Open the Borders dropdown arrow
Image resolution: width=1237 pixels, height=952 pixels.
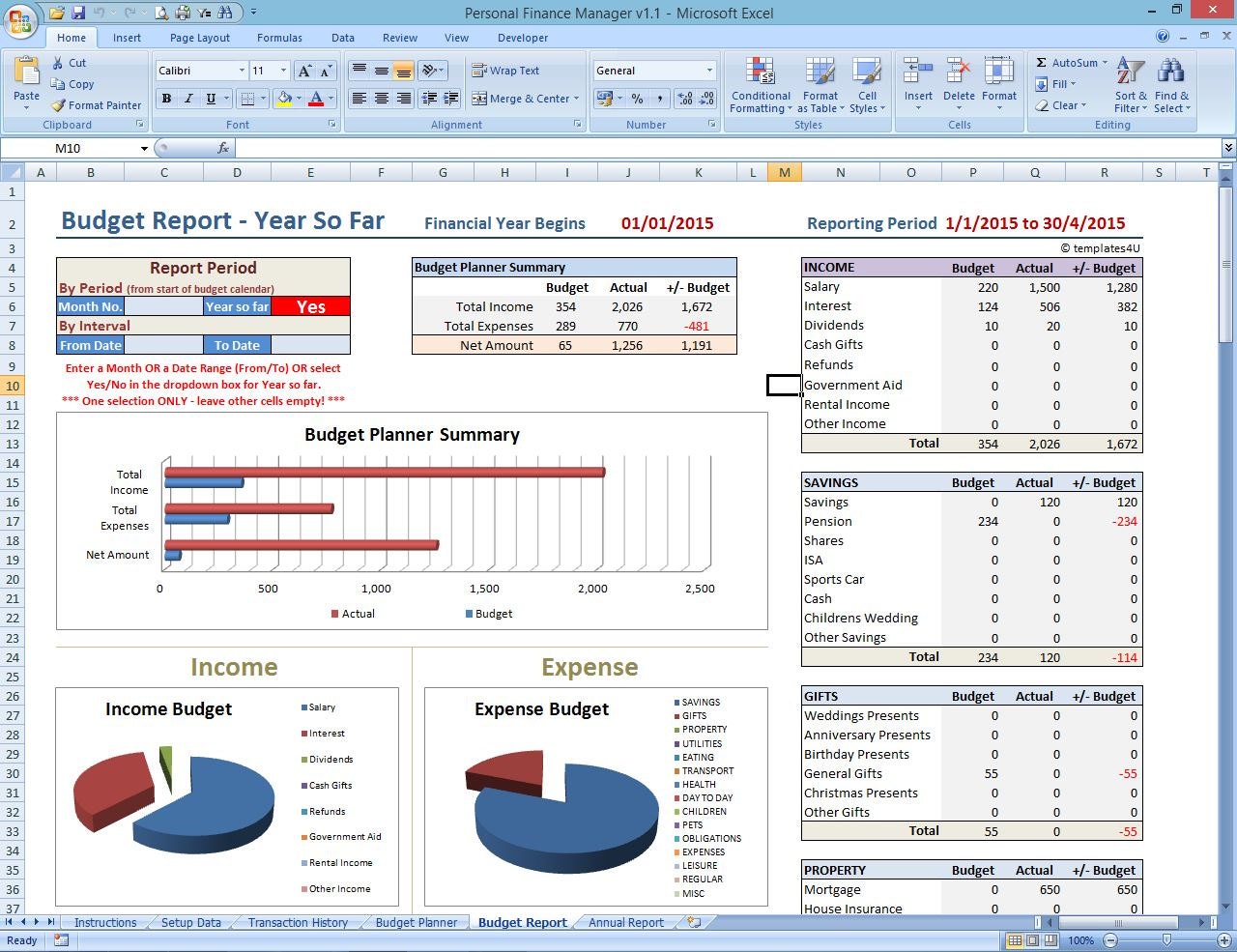click(x=264, y=99)
